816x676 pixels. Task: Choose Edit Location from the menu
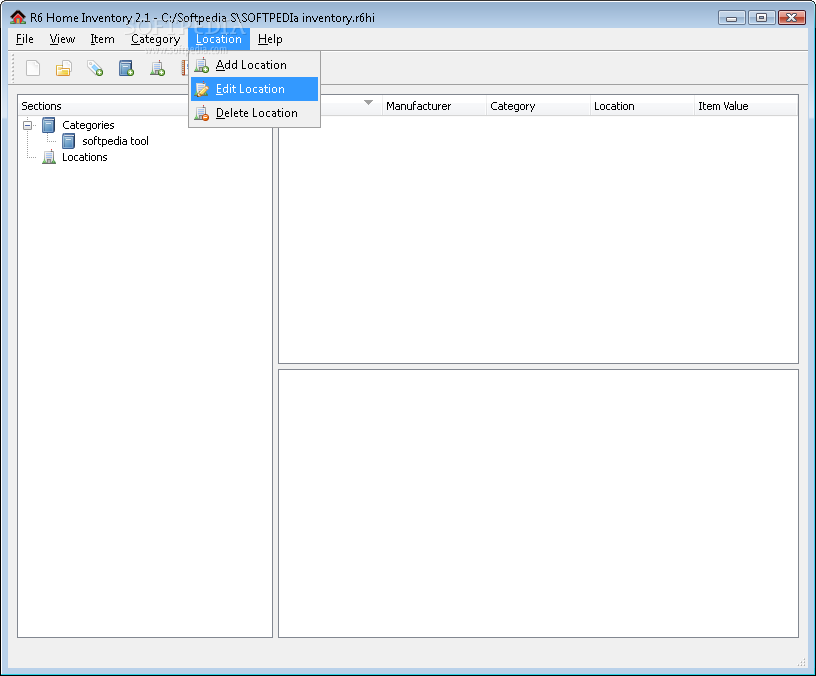(254, 89)
